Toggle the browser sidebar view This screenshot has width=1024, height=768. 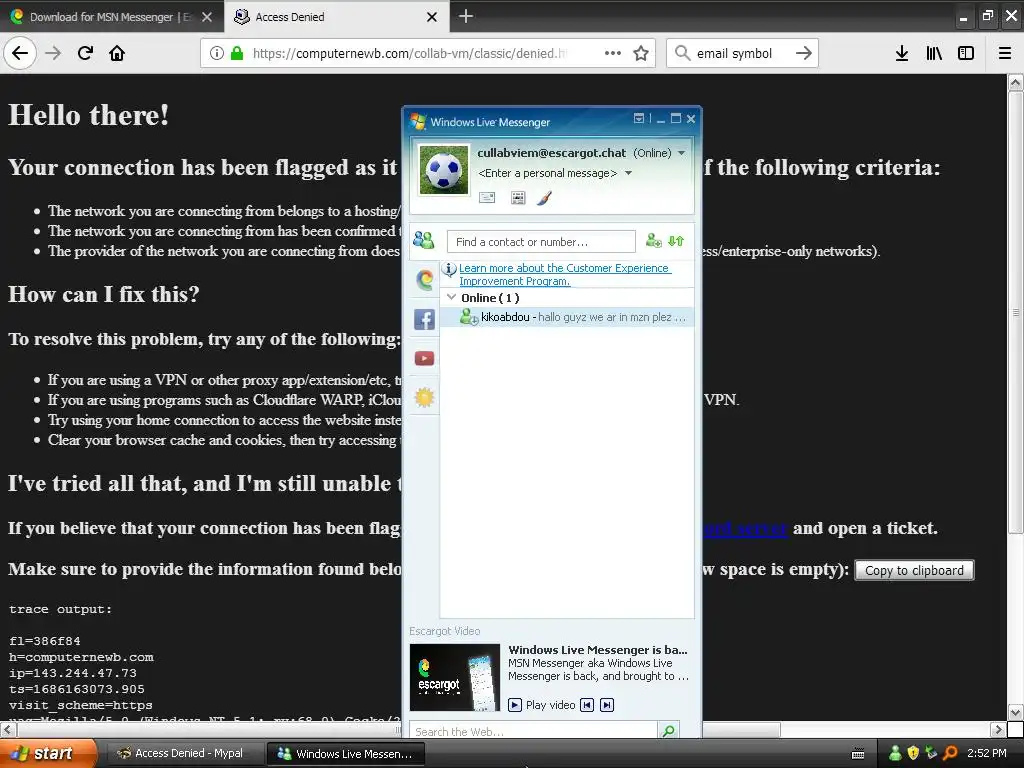click(x=966, y=53)
